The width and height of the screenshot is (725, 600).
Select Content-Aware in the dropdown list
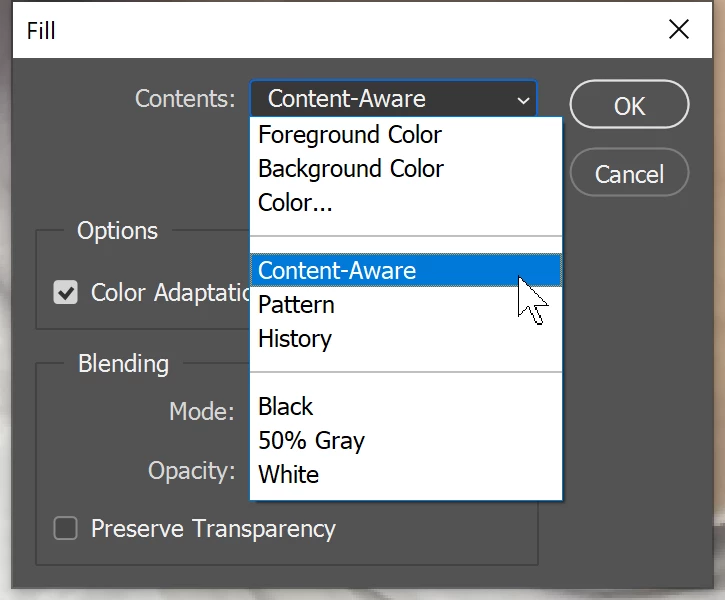point(336,271)
